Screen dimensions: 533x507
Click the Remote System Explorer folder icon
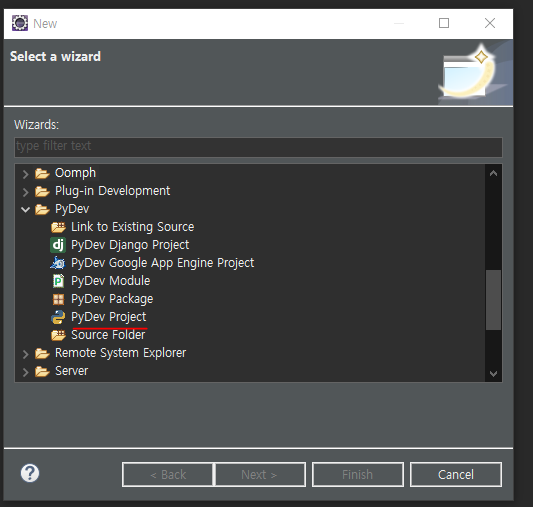coord(42,353)
